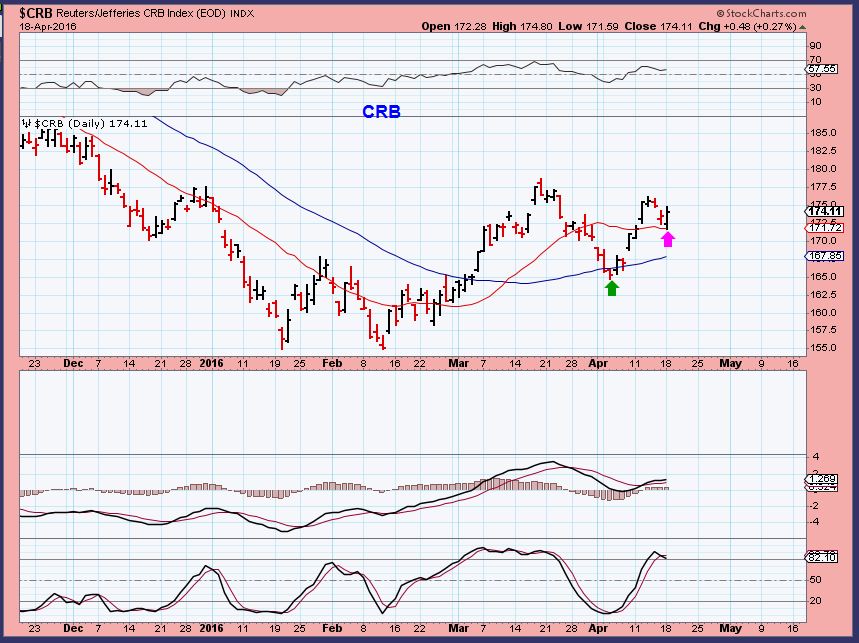Click the 157.5 price axis label
Screen dimensions: 859x643
(x=822, y=330)
